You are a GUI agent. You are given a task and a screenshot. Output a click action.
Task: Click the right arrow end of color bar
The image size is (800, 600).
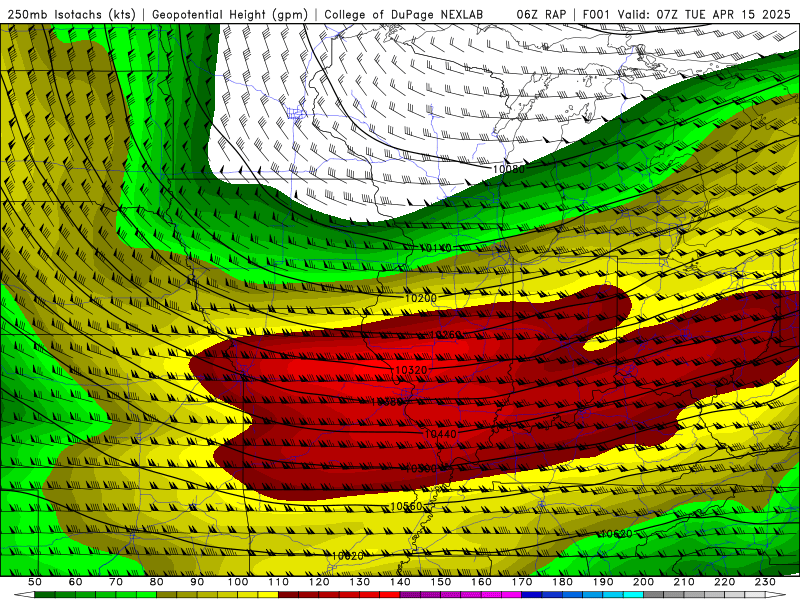point(776,595)
